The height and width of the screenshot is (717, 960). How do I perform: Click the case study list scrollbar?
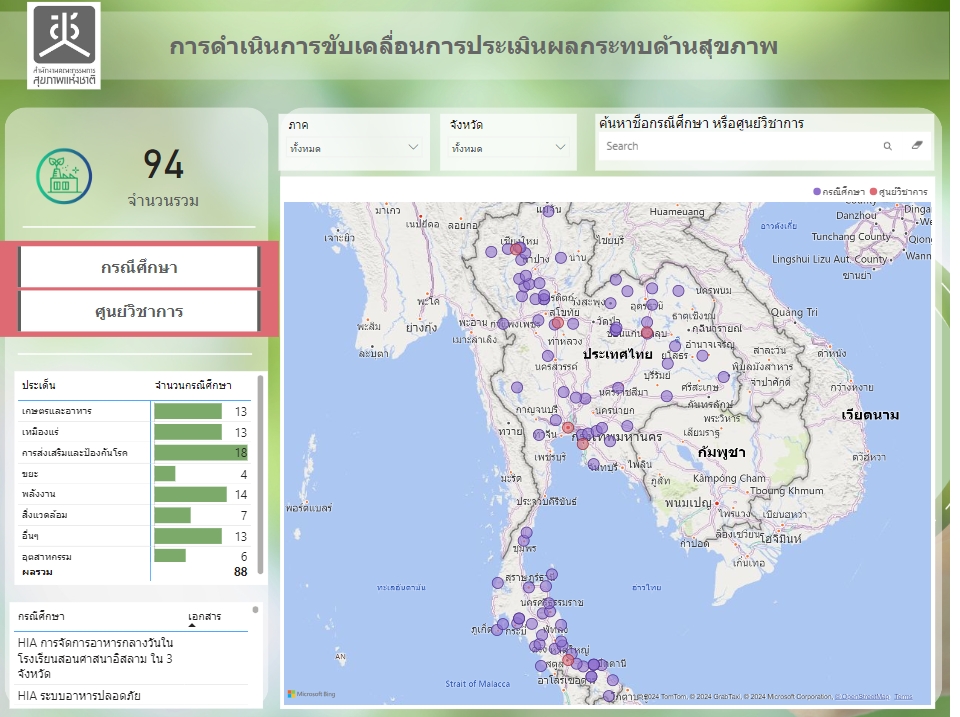pos(255,610)
